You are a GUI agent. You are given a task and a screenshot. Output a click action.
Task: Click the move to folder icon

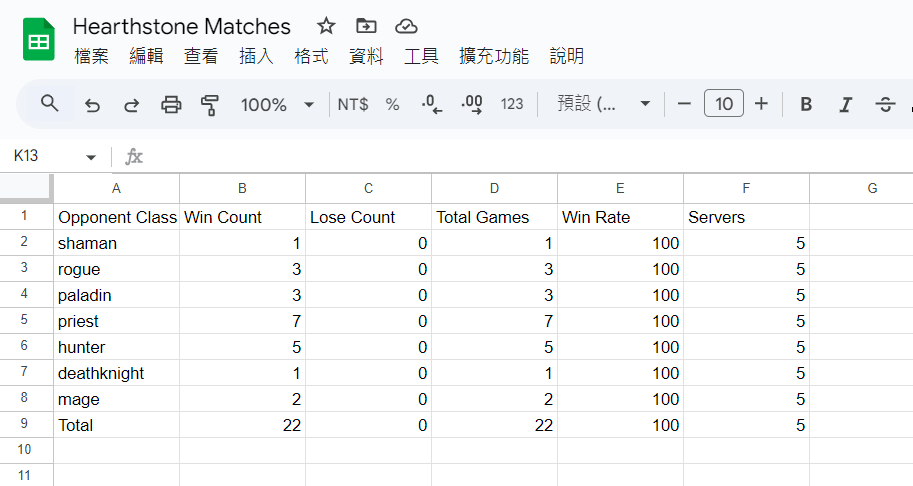click(366, 26)
